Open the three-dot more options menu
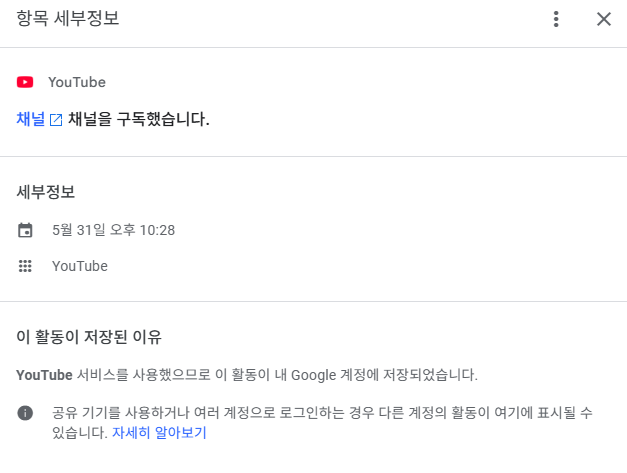The width and height of the screenshot is (627, 473). [556, 19]
